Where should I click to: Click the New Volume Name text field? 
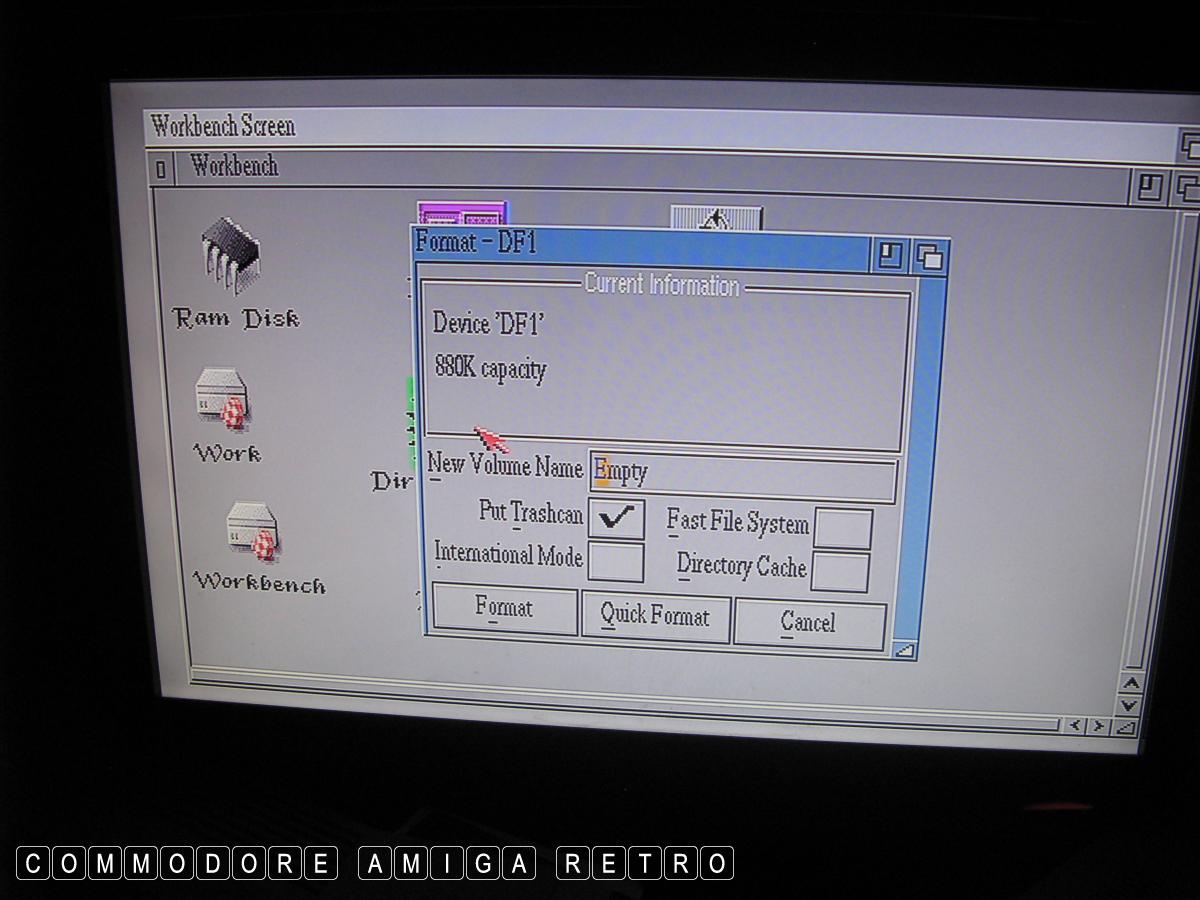pyautogui.click(x=742, y=478)
